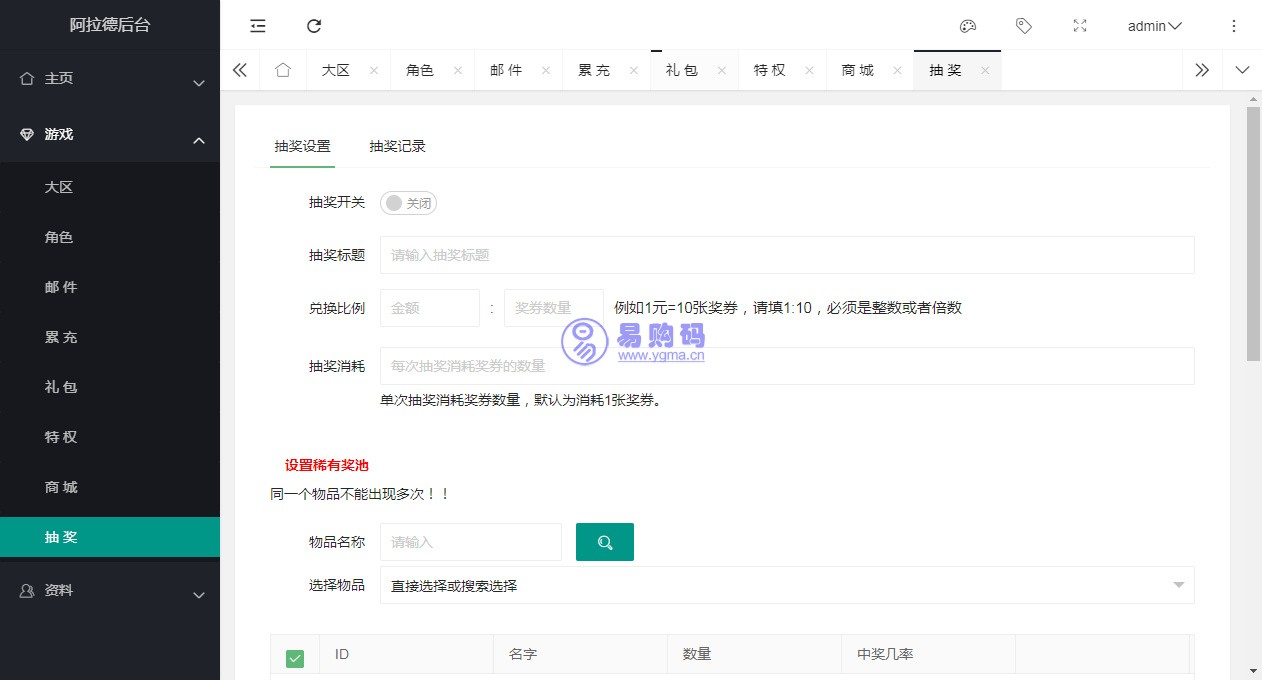Click the refresh icon in top bar
The image size is (1262, 680).
[314, 26]
